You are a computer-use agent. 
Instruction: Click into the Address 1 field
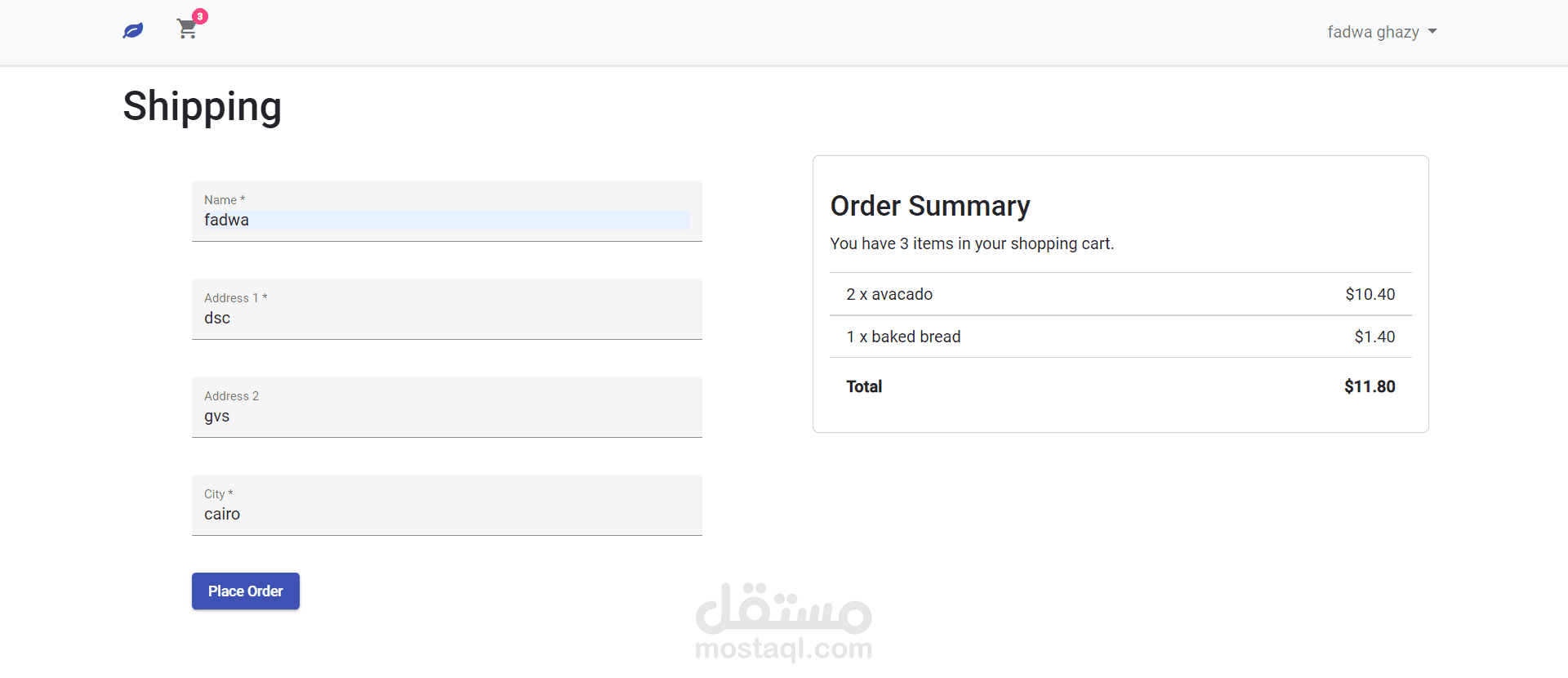(446, 318)
